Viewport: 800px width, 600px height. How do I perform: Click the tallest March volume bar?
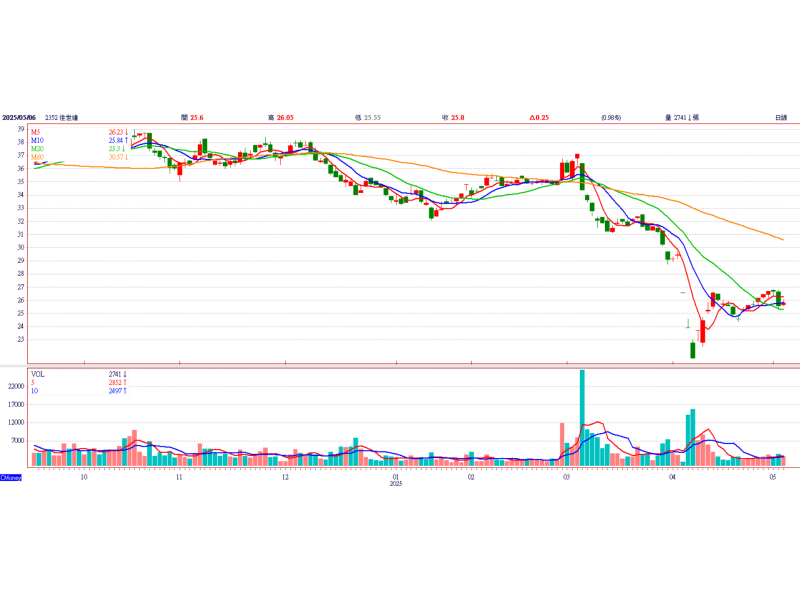[582, 418]
